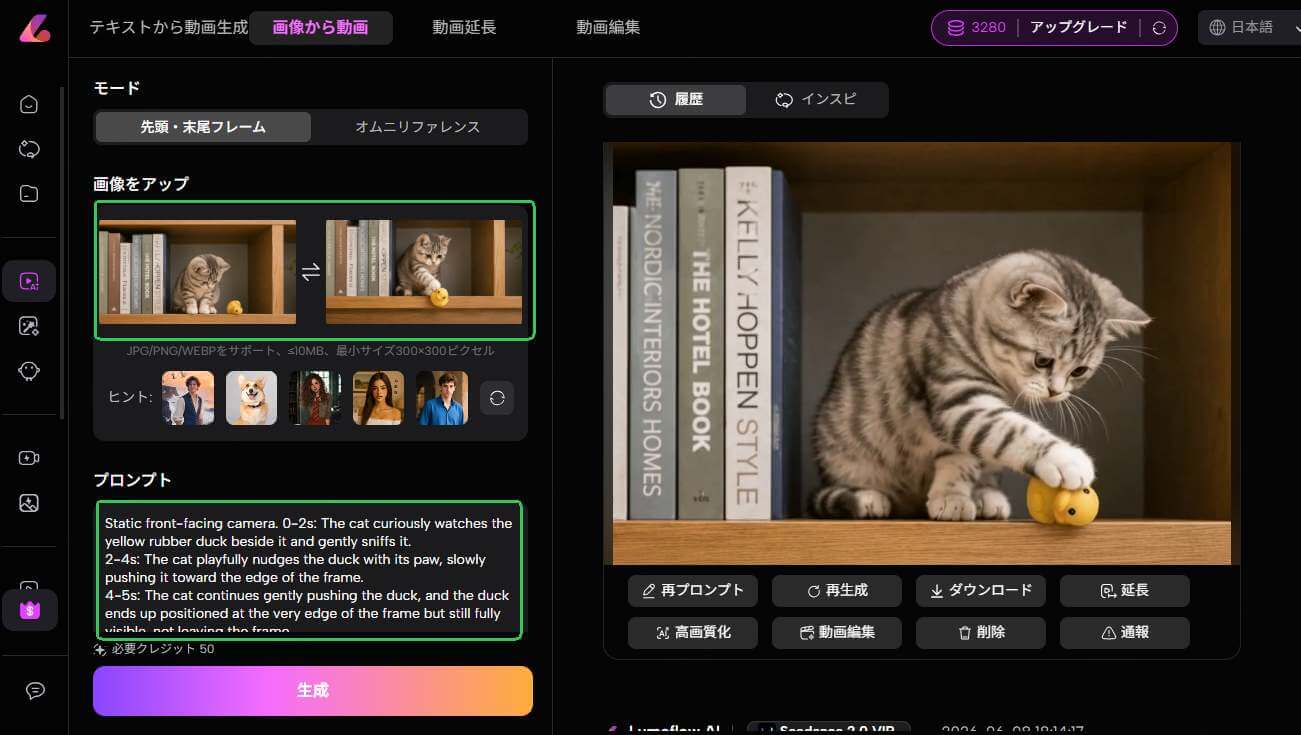
Task: Open the chat feedback sidebar icon
Action: tap(35, 690)
